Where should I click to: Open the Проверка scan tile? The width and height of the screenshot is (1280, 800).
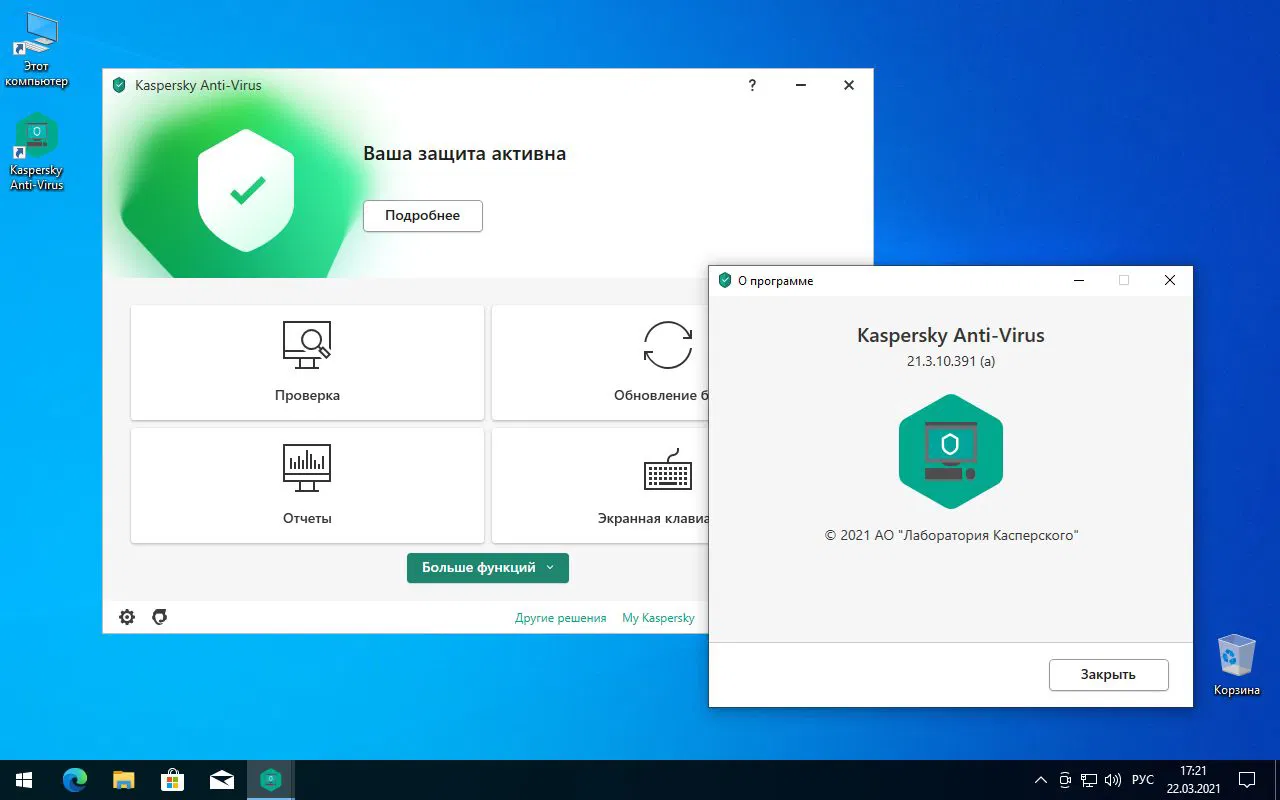(x=307, y=362)
